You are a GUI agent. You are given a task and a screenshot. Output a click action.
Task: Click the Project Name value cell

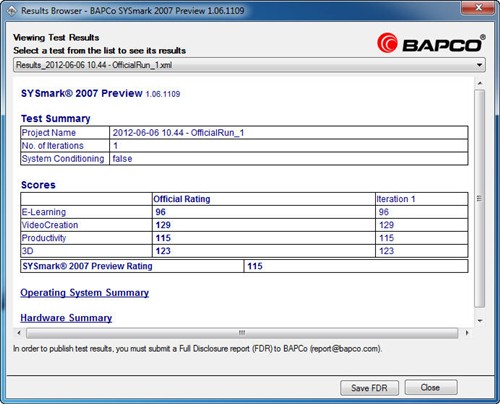point(289,133)
